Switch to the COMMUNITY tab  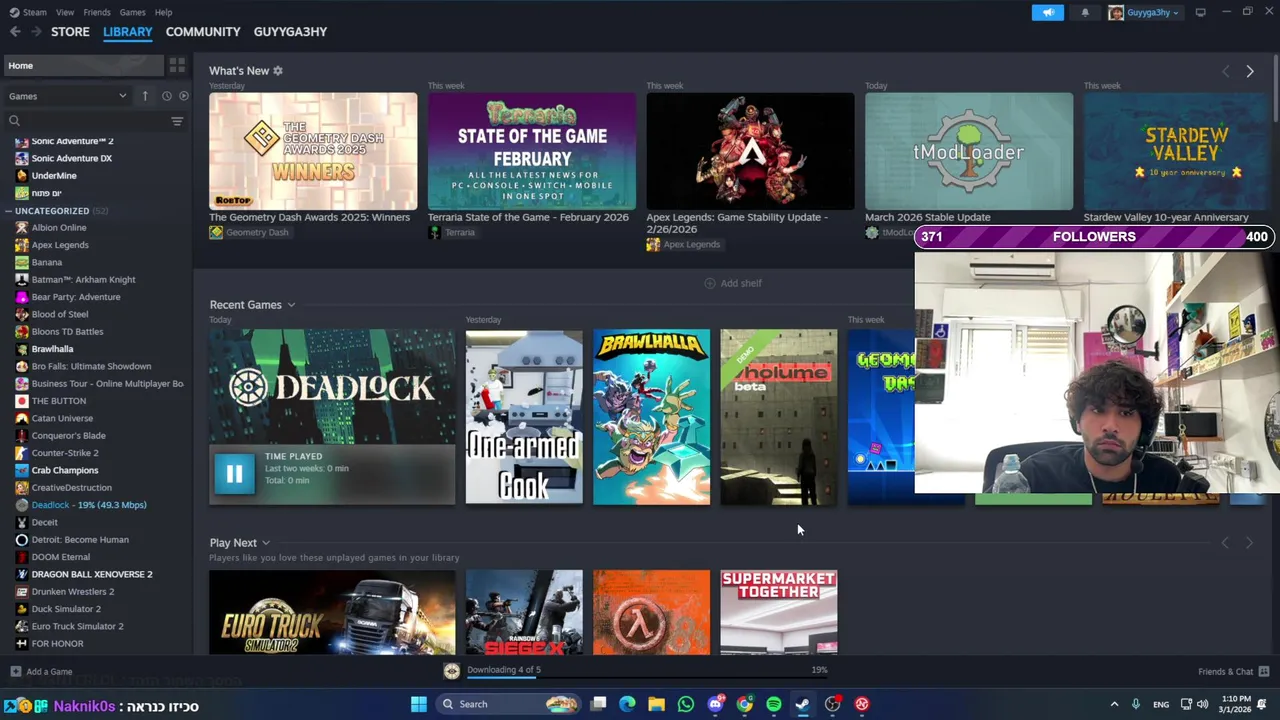click(203, 32)
